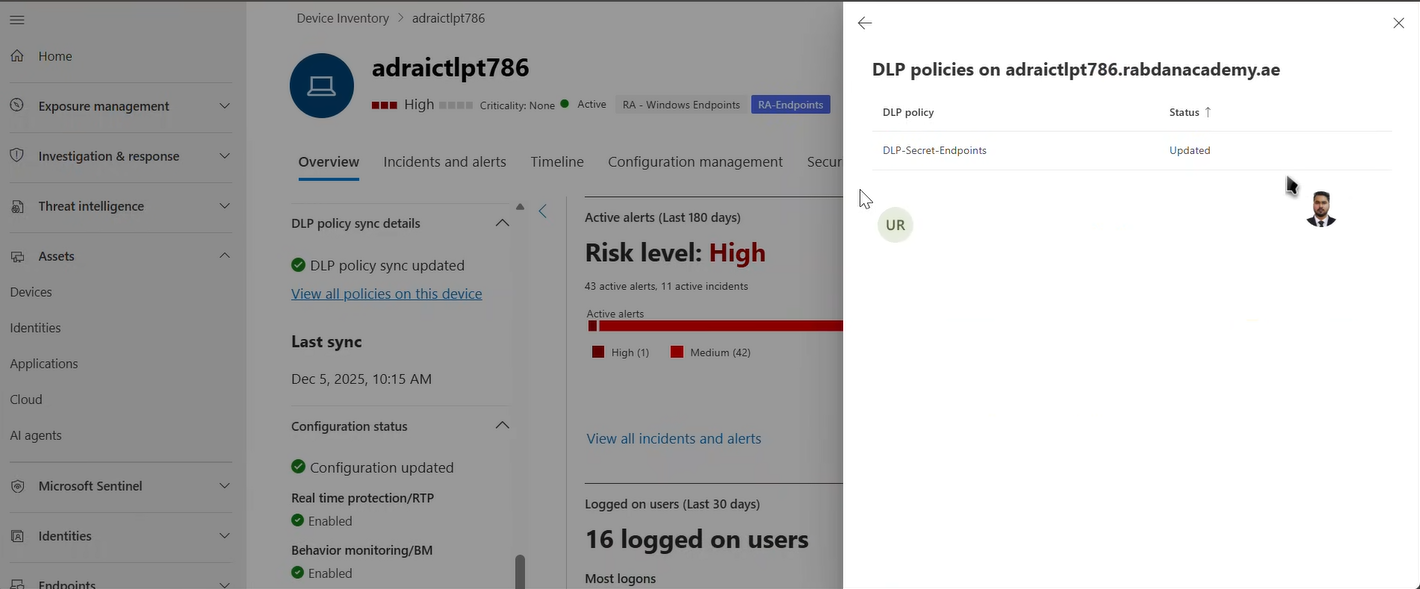The width and height of the screenshot is (1420, 589).
Task: Collapse the DLP policy sync details section
Action: point(503,223)
